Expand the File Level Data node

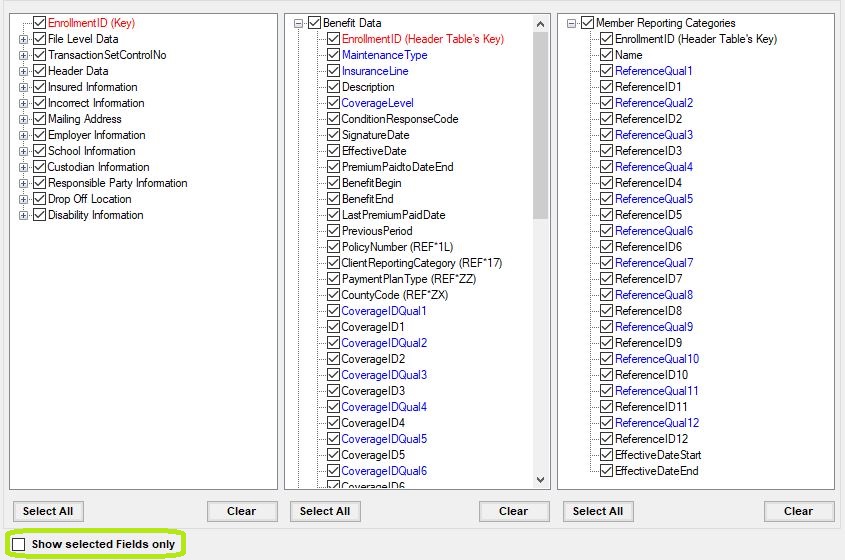(x=23, y=39)
